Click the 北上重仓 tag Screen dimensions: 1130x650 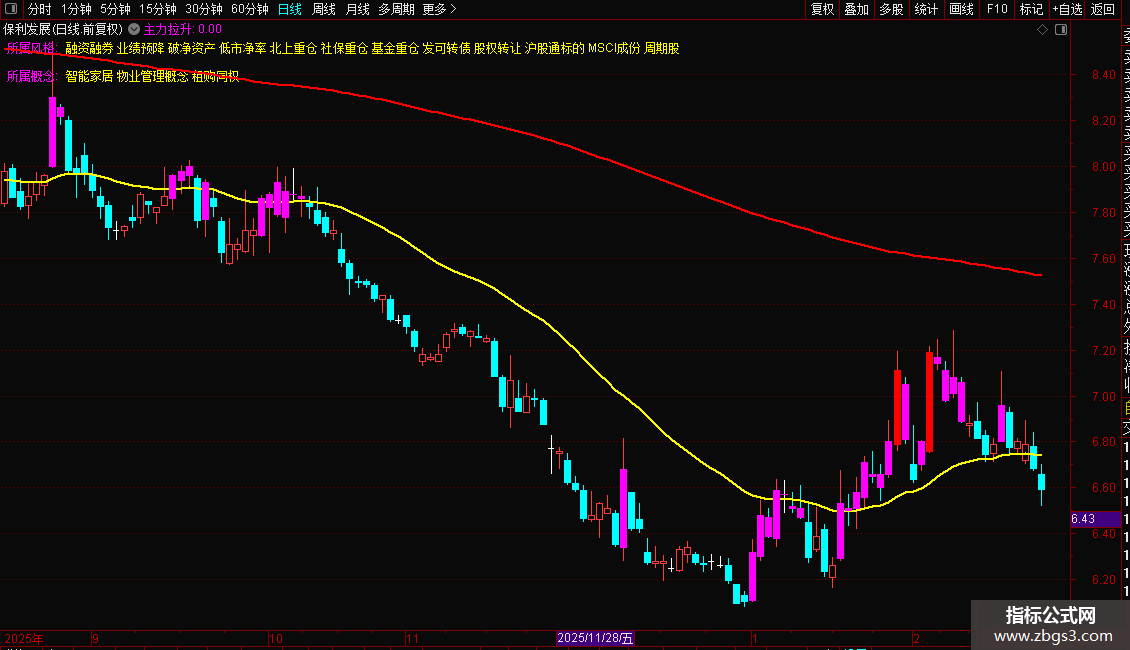pyautogui.click(x=293, y=48)
